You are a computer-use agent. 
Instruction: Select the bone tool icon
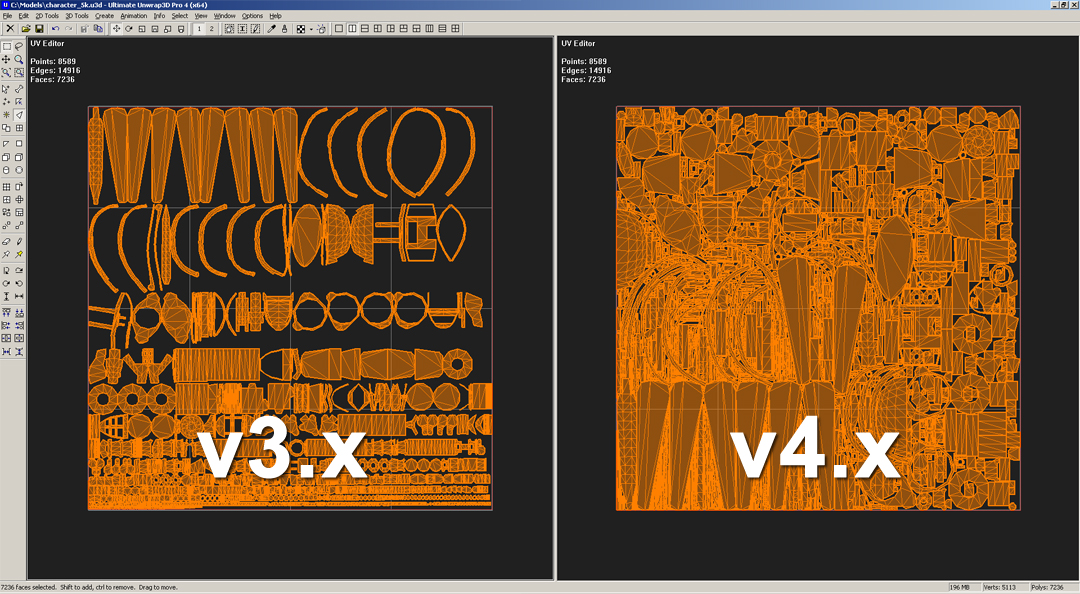[x=19, y=89]
